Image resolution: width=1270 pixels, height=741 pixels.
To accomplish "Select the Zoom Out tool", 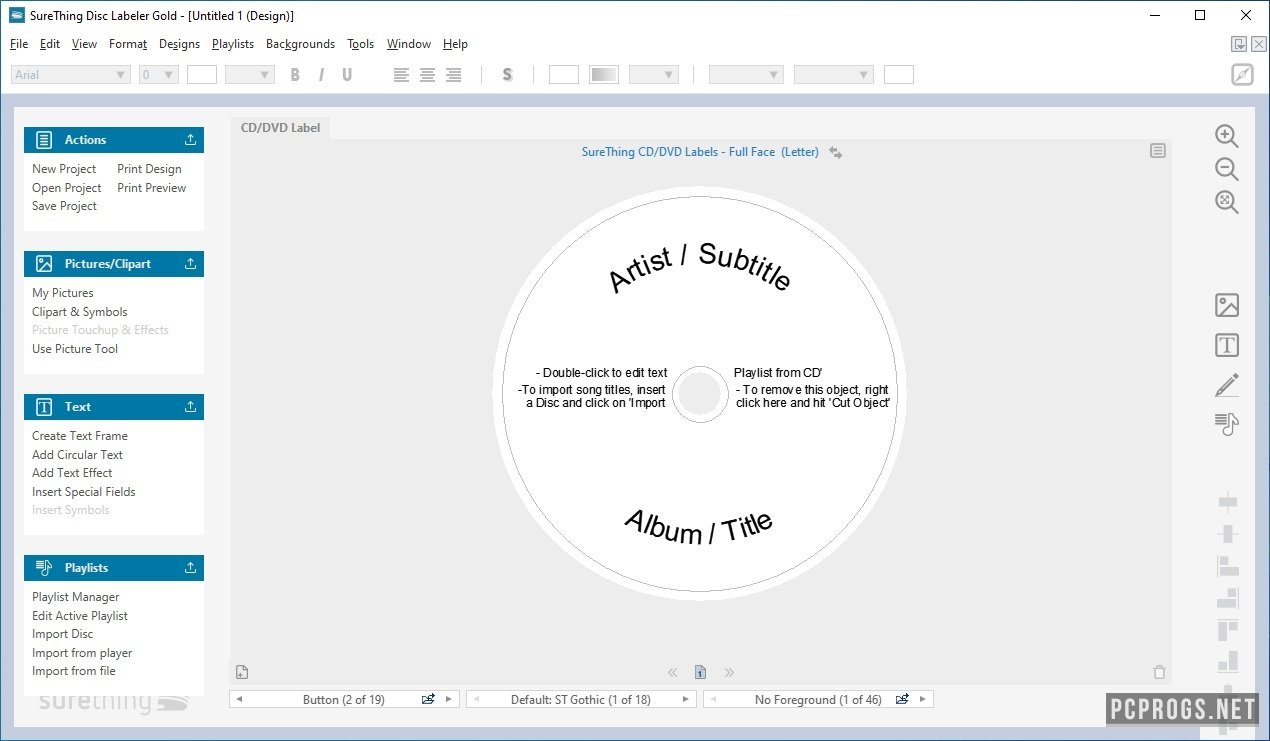I will [1227, 169].
